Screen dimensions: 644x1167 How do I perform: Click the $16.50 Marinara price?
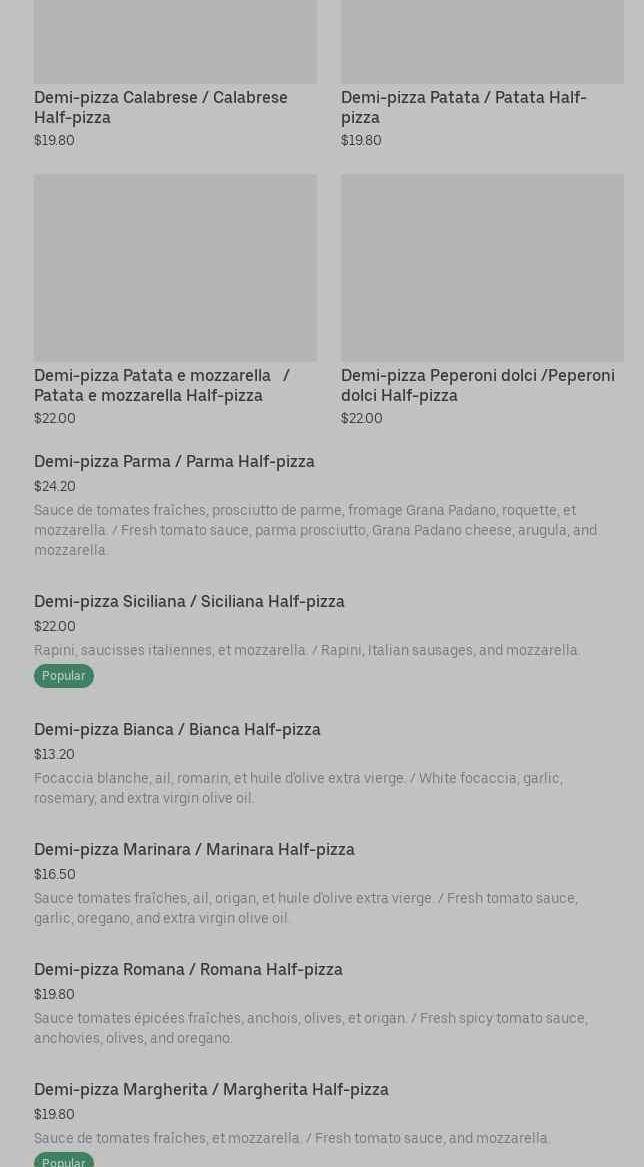55,874
